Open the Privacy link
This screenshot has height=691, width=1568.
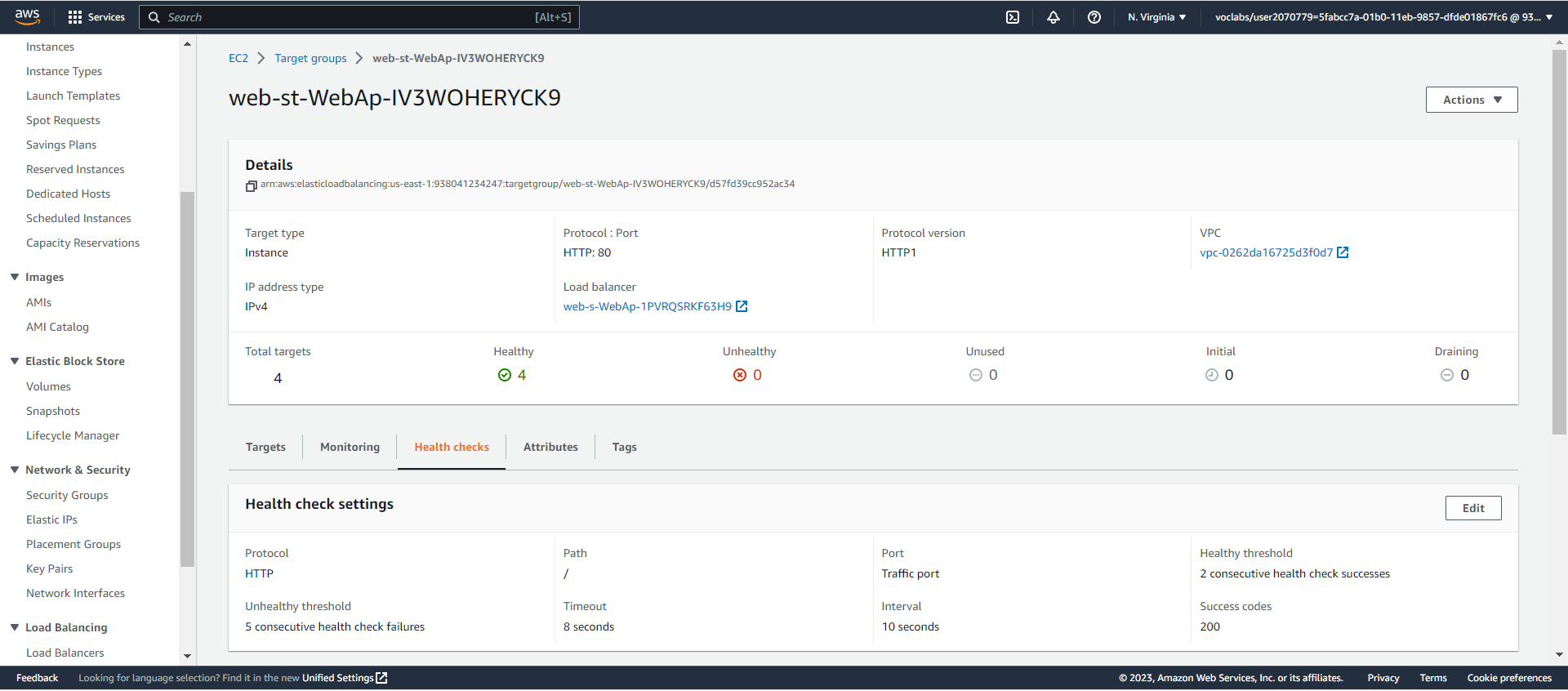(x=1383, y=678)
